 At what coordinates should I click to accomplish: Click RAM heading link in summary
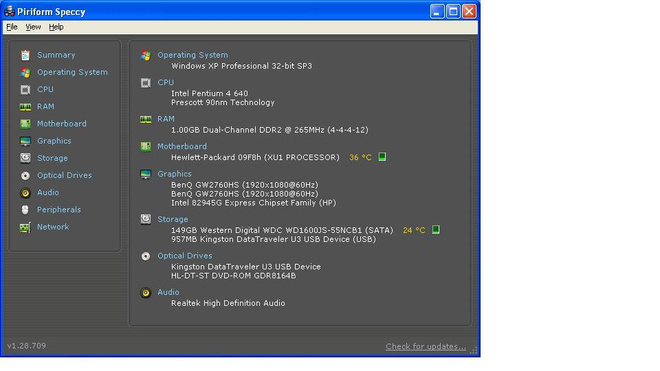tap(166, 119)
